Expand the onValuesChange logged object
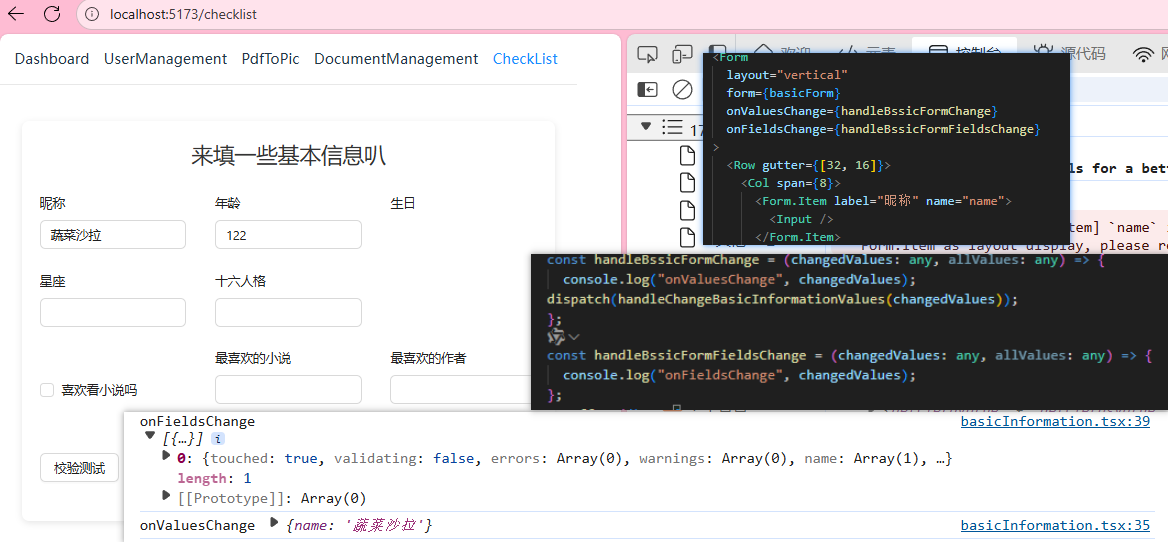Image resolution: width=1168 pixels, height=542 pixels. tap(274, 524)
